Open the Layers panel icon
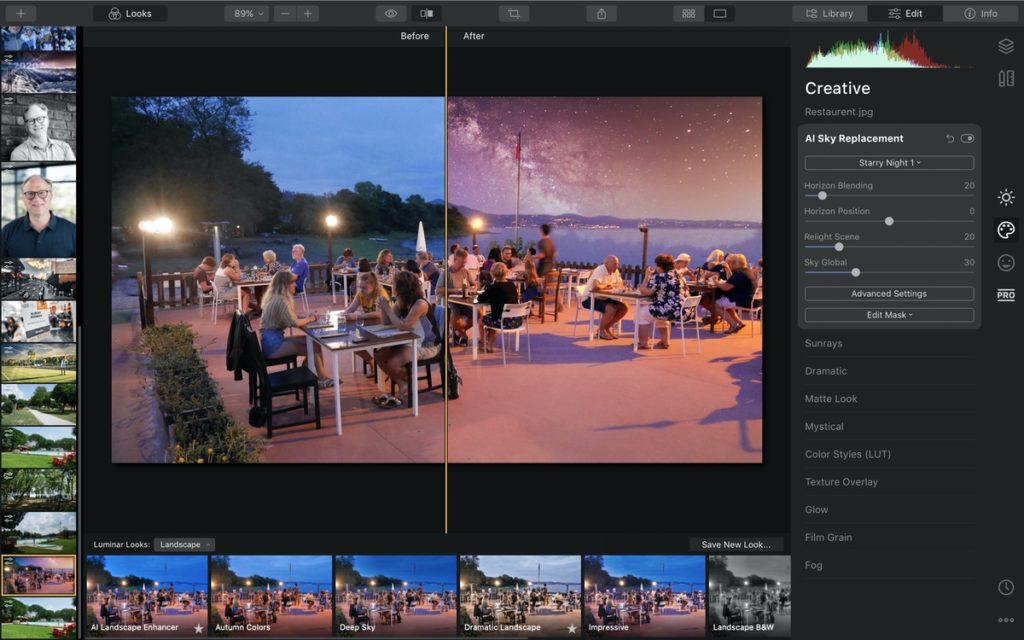1024x640 pixels. [x=1006, y=46]
